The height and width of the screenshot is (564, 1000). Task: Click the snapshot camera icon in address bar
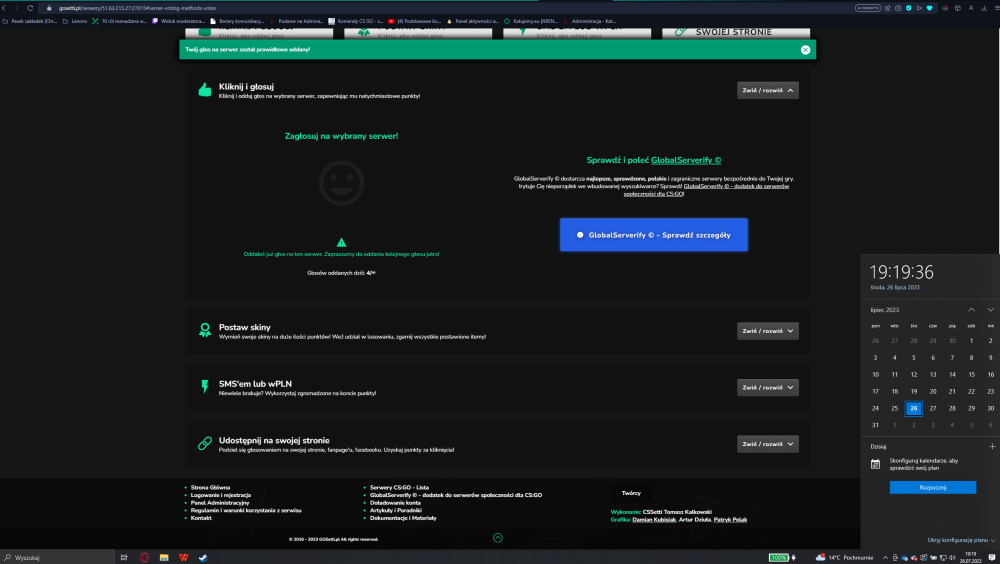898,8
